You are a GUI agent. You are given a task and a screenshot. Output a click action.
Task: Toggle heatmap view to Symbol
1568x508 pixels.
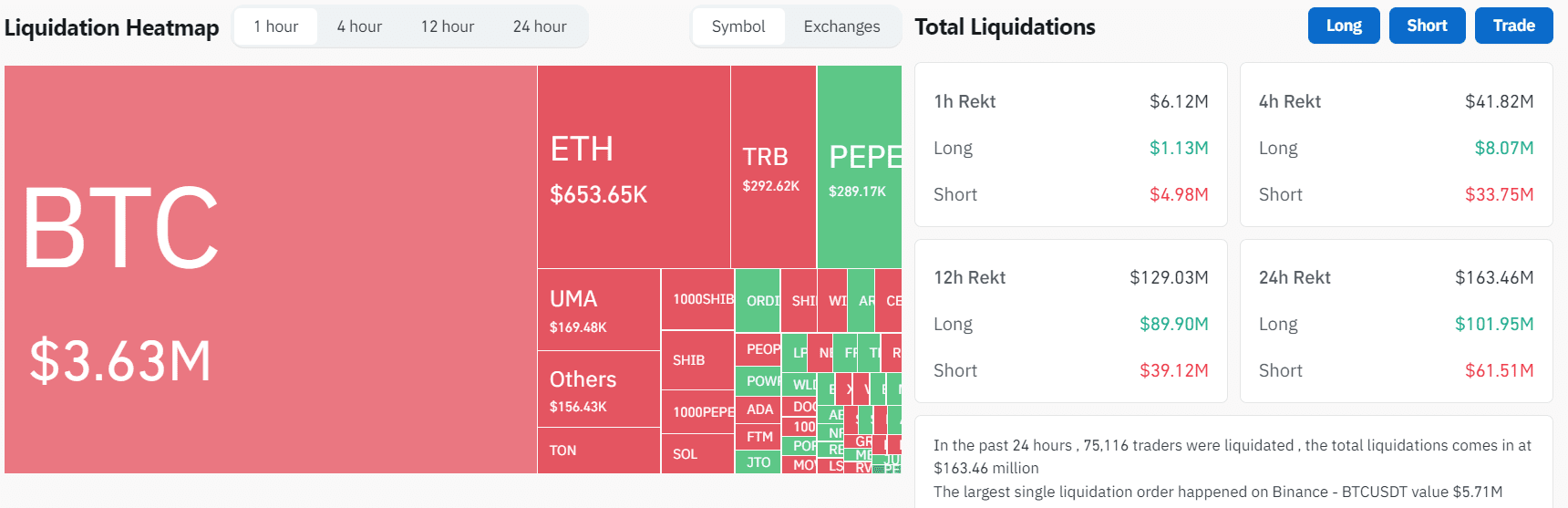point(738,26)
